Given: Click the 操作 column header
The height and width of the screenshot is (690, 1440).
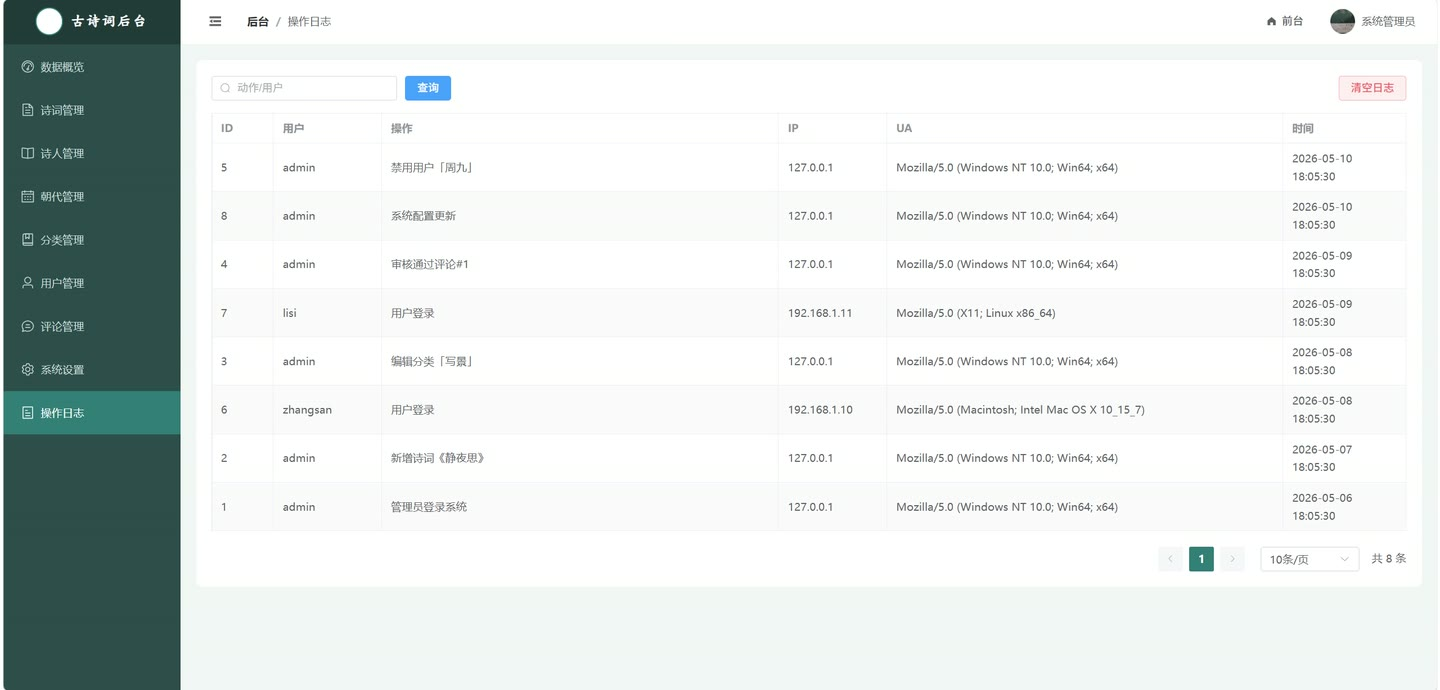Looking at the screenshot, I should [580, 128].
